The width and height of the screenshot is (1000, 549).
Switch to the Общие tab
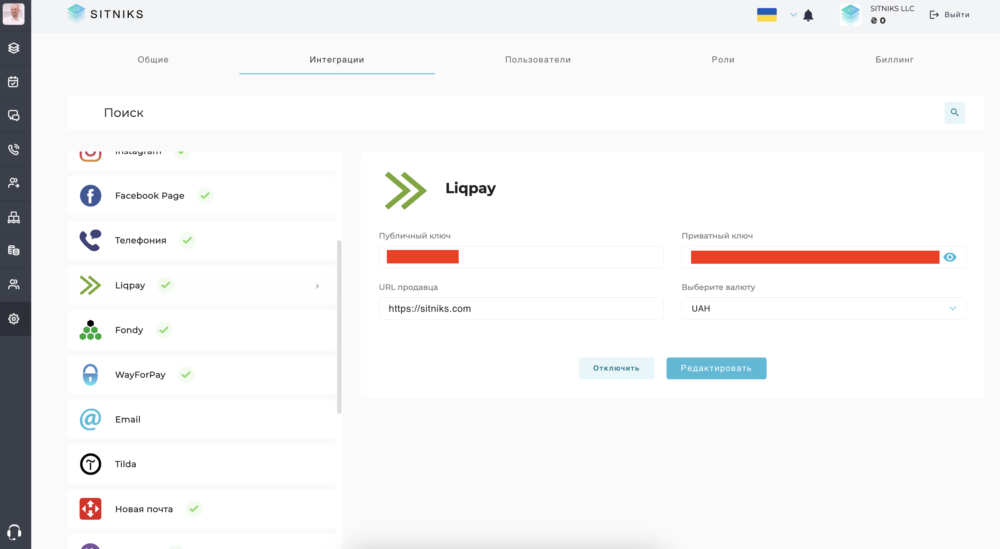[153, 59]
